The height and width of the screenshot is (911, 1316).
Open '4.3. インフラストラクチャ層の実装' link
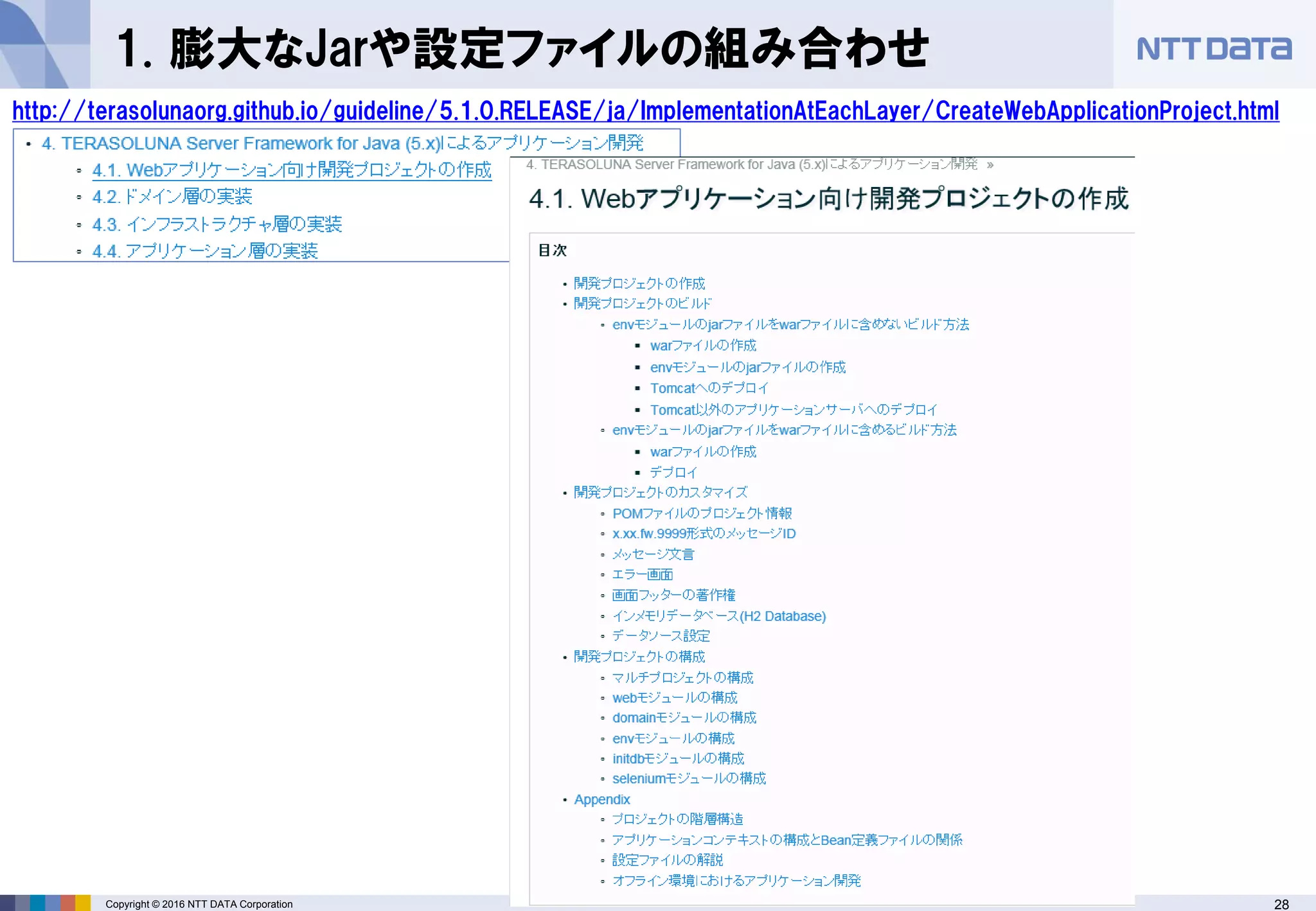(217, 224)
